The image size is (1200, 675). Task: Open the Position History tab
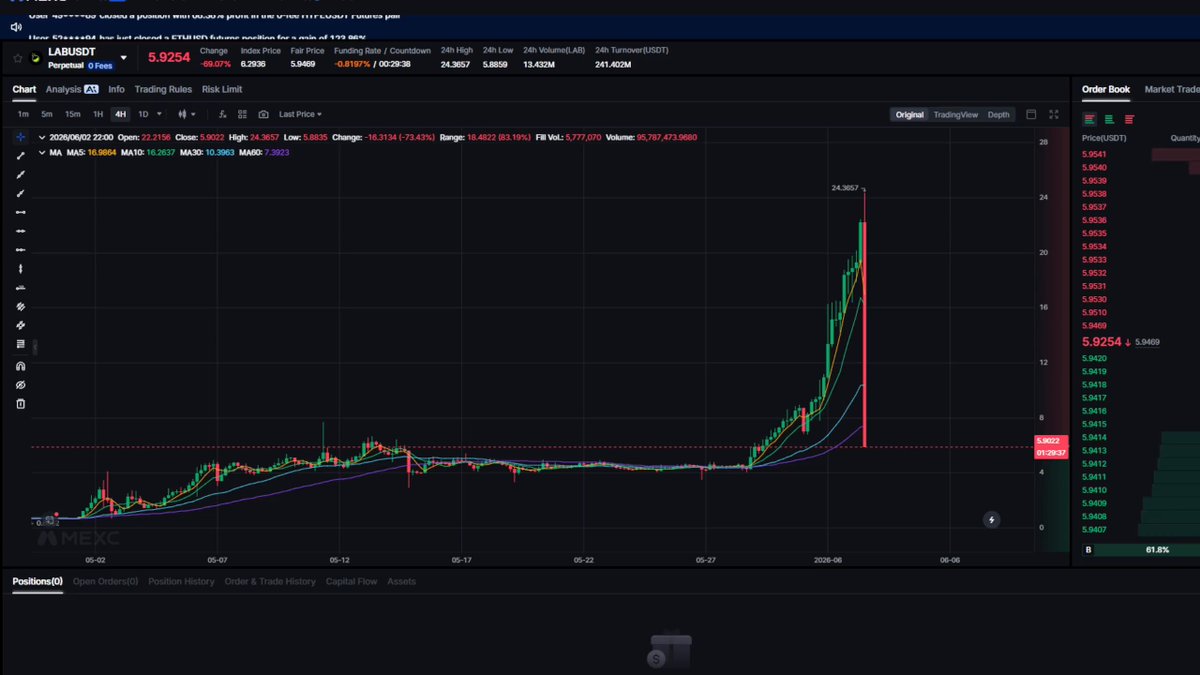coord(181,581)
